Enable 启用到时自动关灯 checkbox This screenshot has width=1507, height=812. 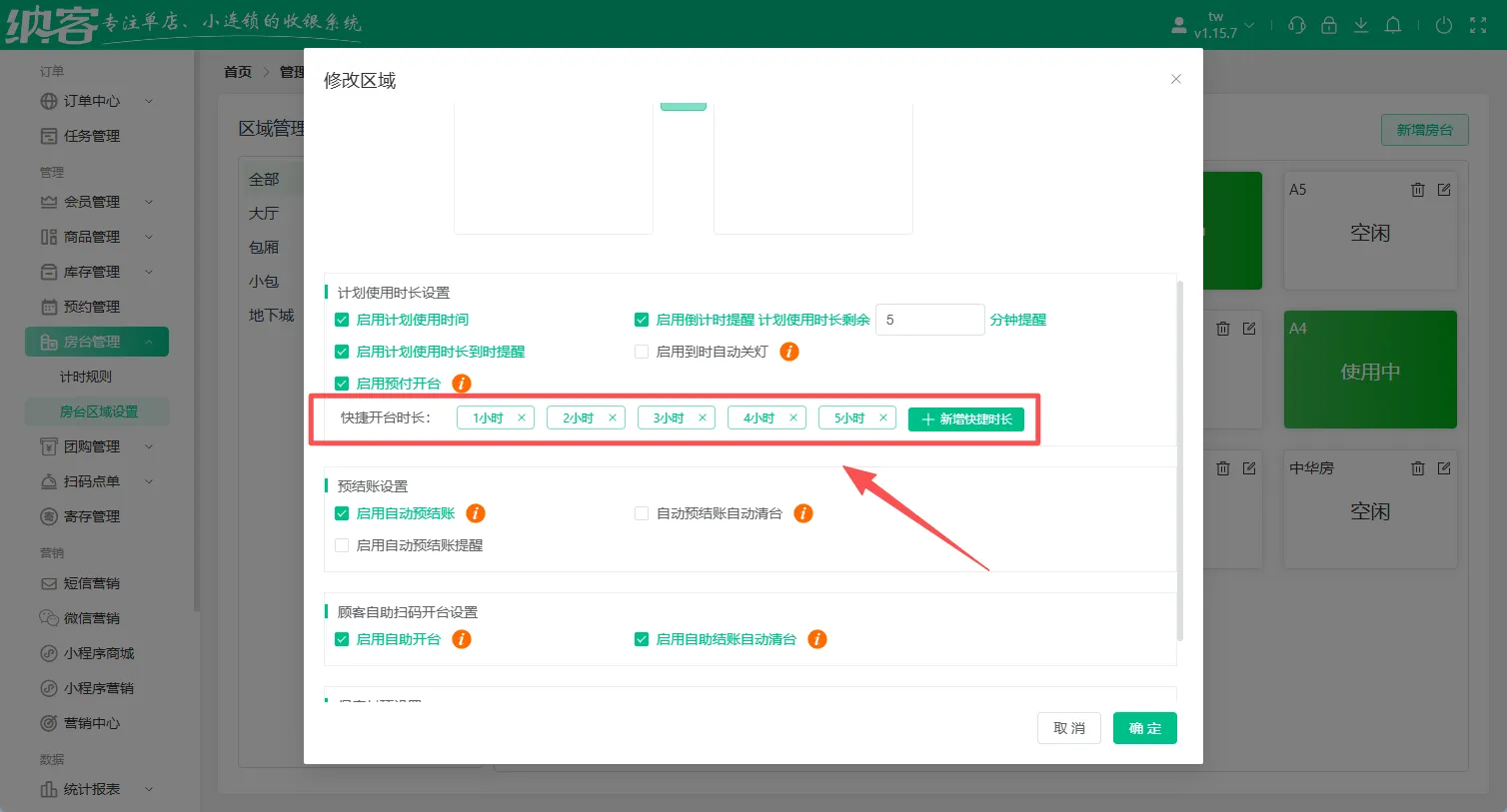click(x=642, y=352)
